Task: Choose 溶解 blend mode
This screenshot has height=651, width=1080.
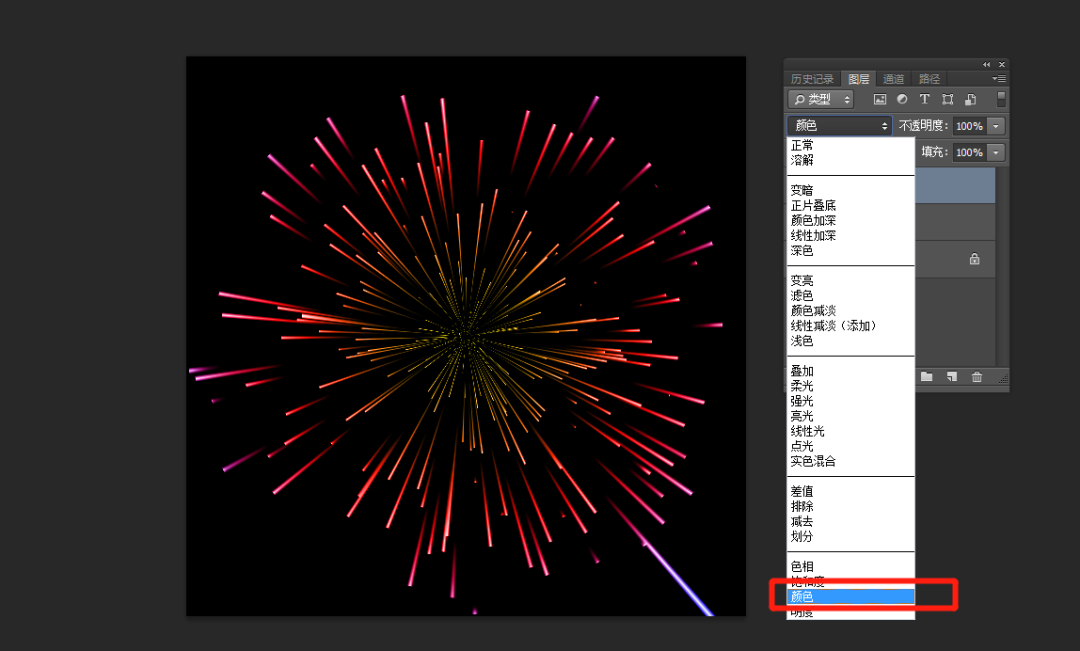Action: pos(851,161)
